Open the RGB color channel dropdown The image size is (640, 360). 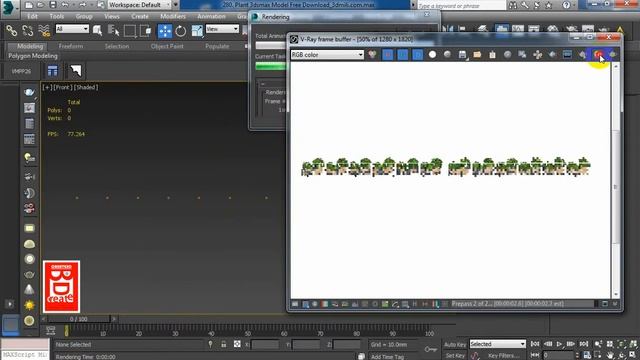[327, 54]
